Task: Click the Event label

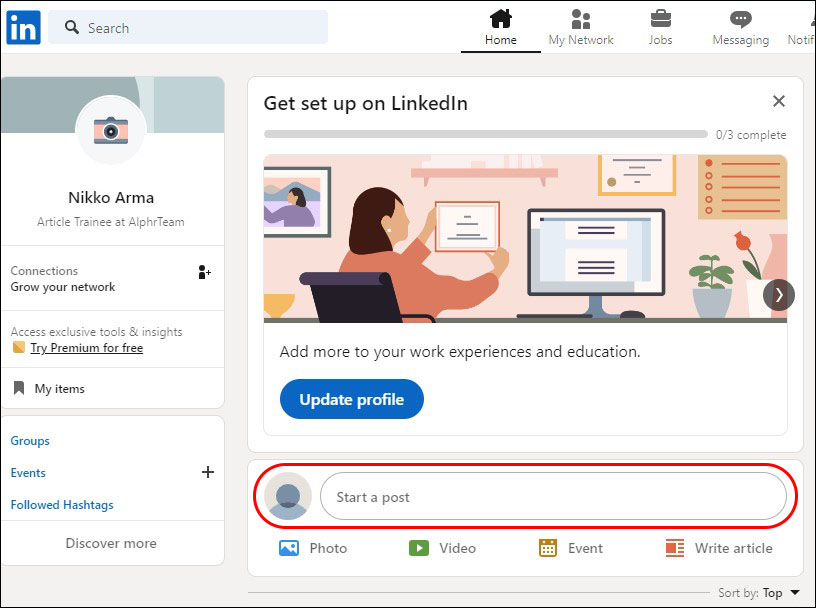Action: (x=585, y=548)
